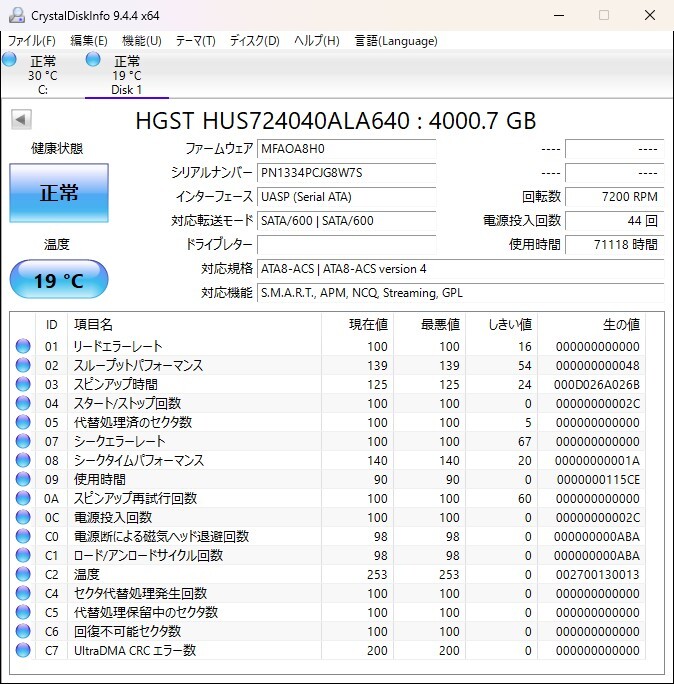Open the 編集(E) menu
The width and height of the screenshot is (674, 684).
coord(89,41)
